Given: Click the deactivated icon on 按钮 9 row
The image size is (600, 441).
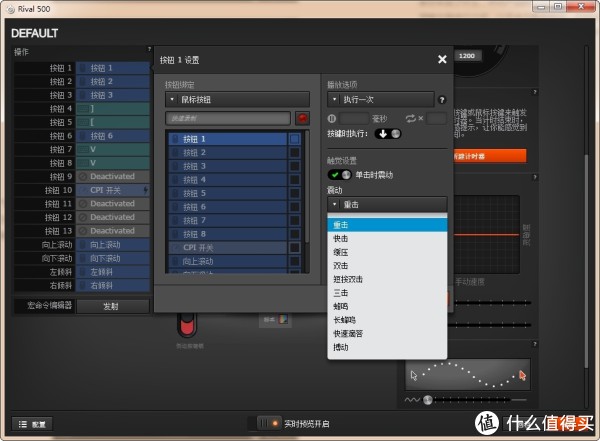Looking at the screenshot, I should point(83,176).
